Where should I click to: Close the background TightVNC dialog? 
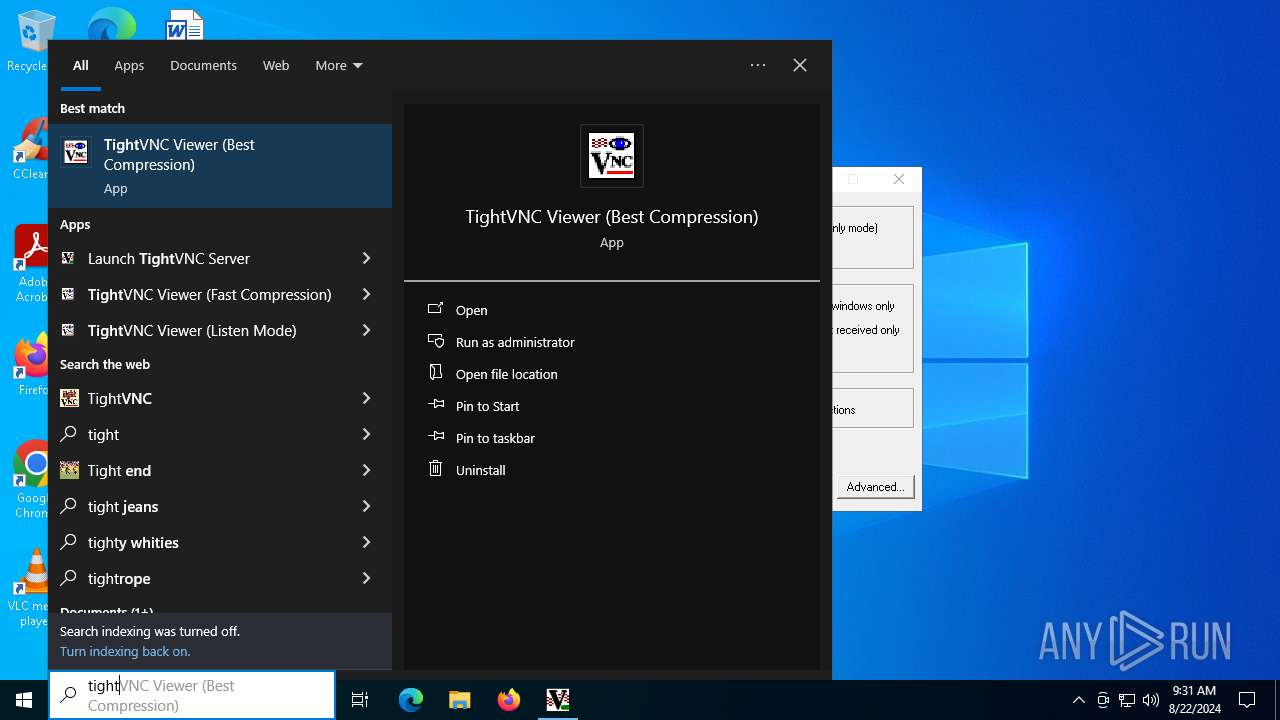point(899,179)
